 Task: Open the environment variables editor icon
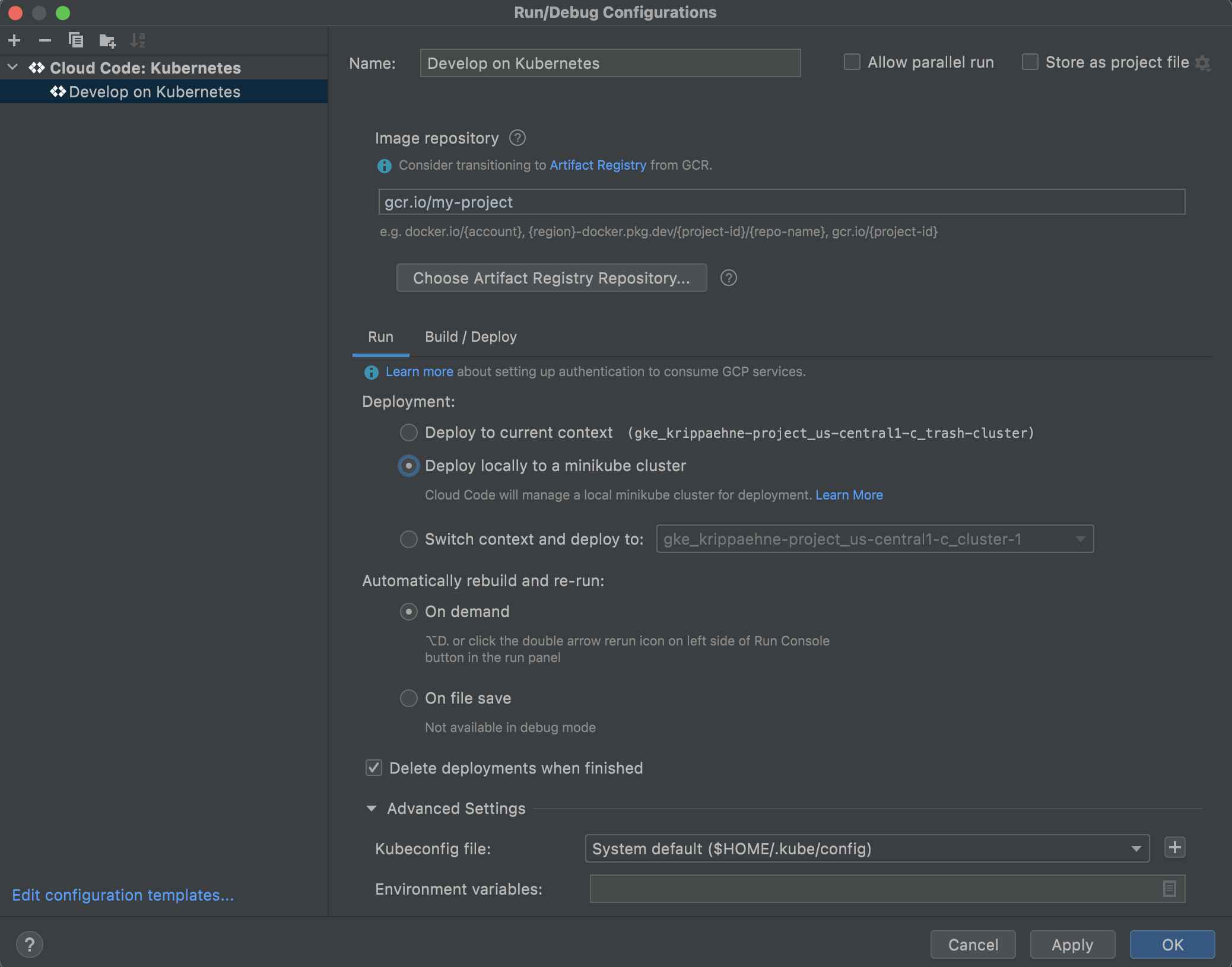pos(1169,889)
